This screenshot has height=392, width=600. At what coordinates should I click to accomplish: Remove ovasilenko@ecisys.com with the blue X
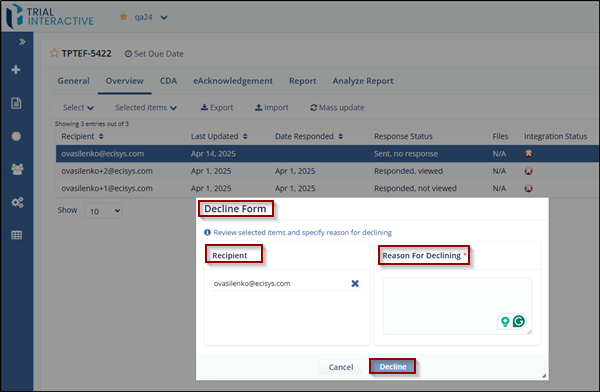click(355, 284)
